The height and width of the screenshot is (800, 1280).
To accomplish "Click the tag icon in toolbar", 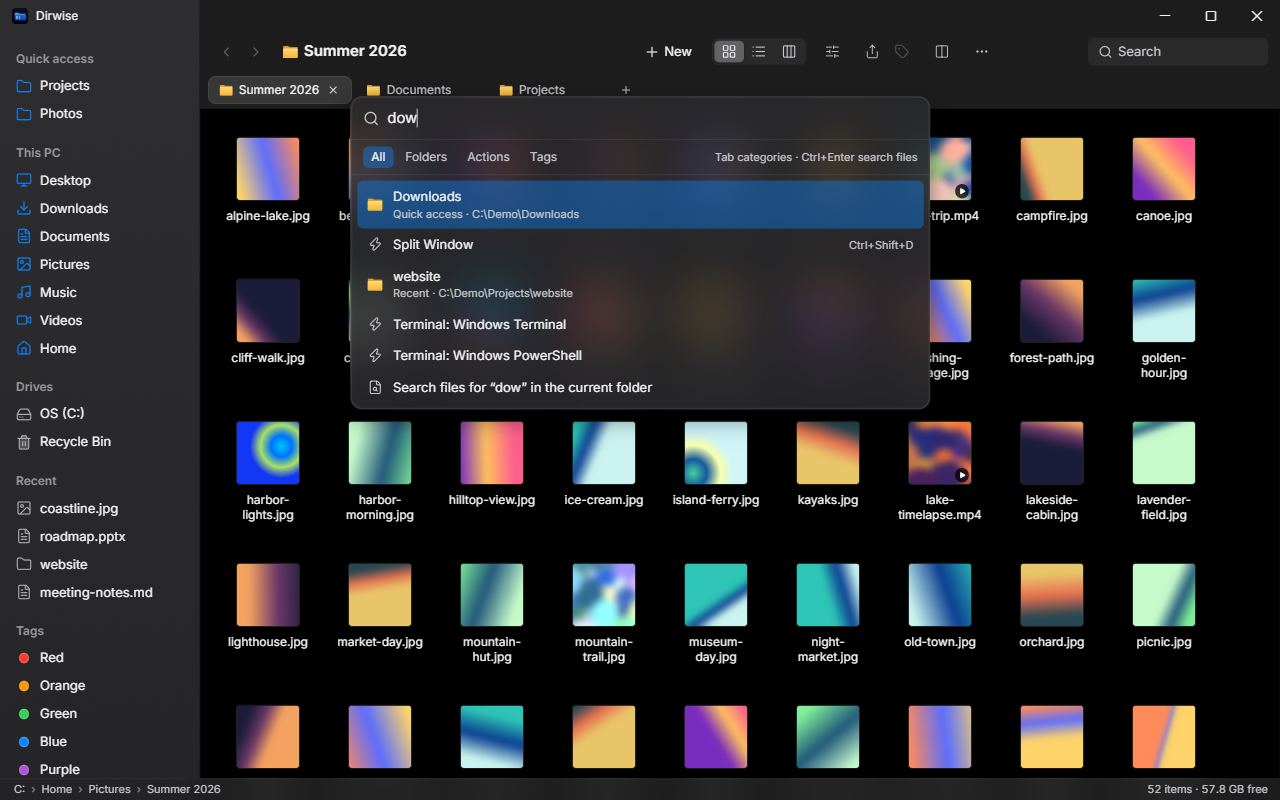I will [x=902, y=52].
